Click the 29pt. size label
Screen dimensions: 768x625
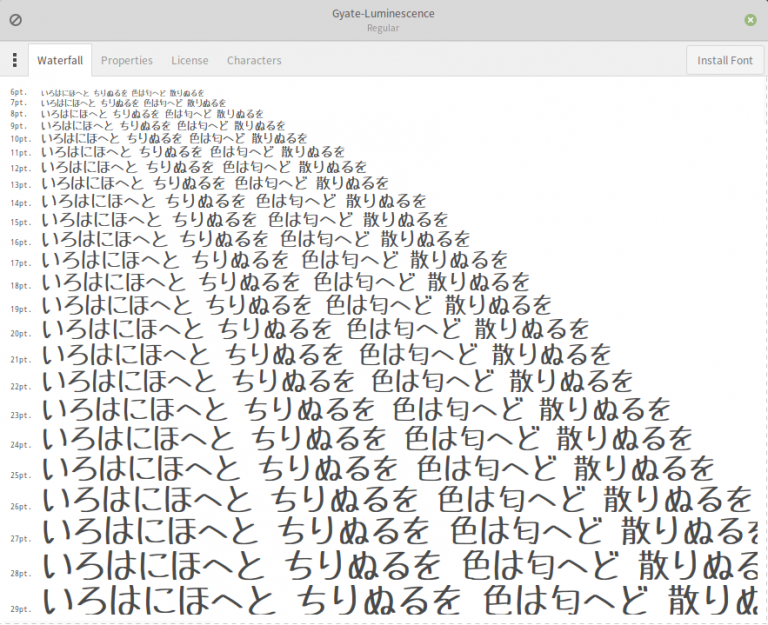tap(21, 608)
